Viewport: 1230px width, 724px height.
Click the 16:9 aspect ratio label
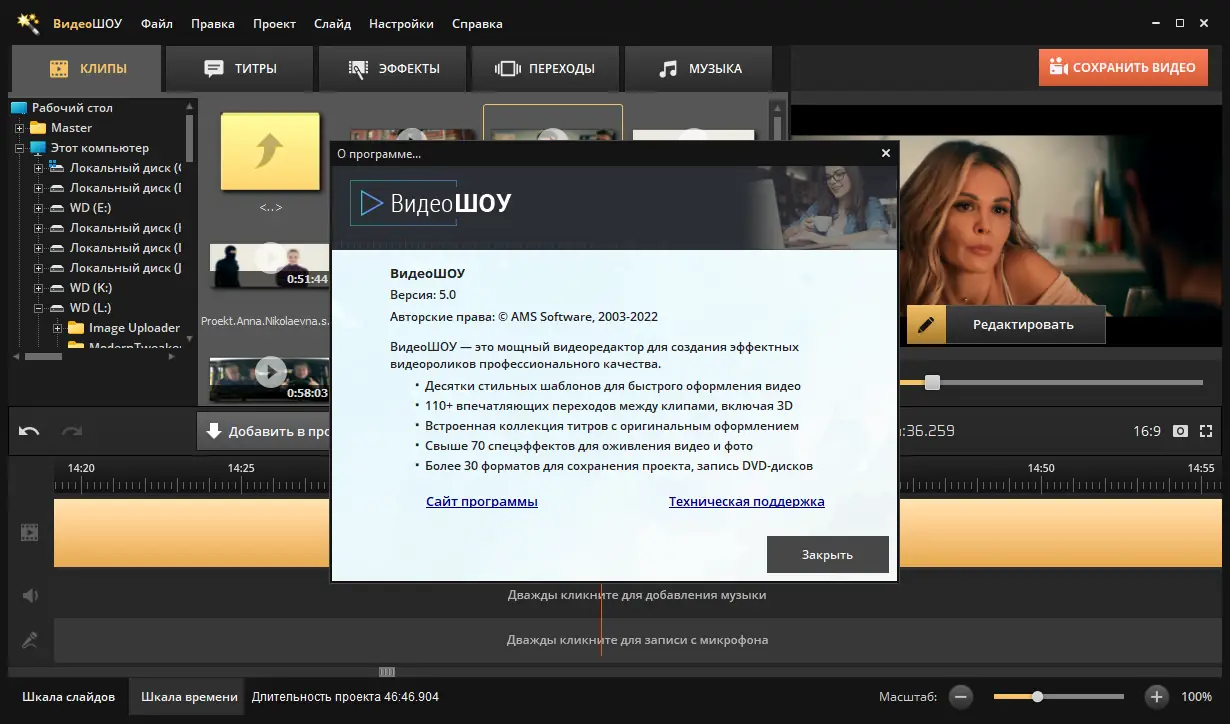pos(1146,431)
